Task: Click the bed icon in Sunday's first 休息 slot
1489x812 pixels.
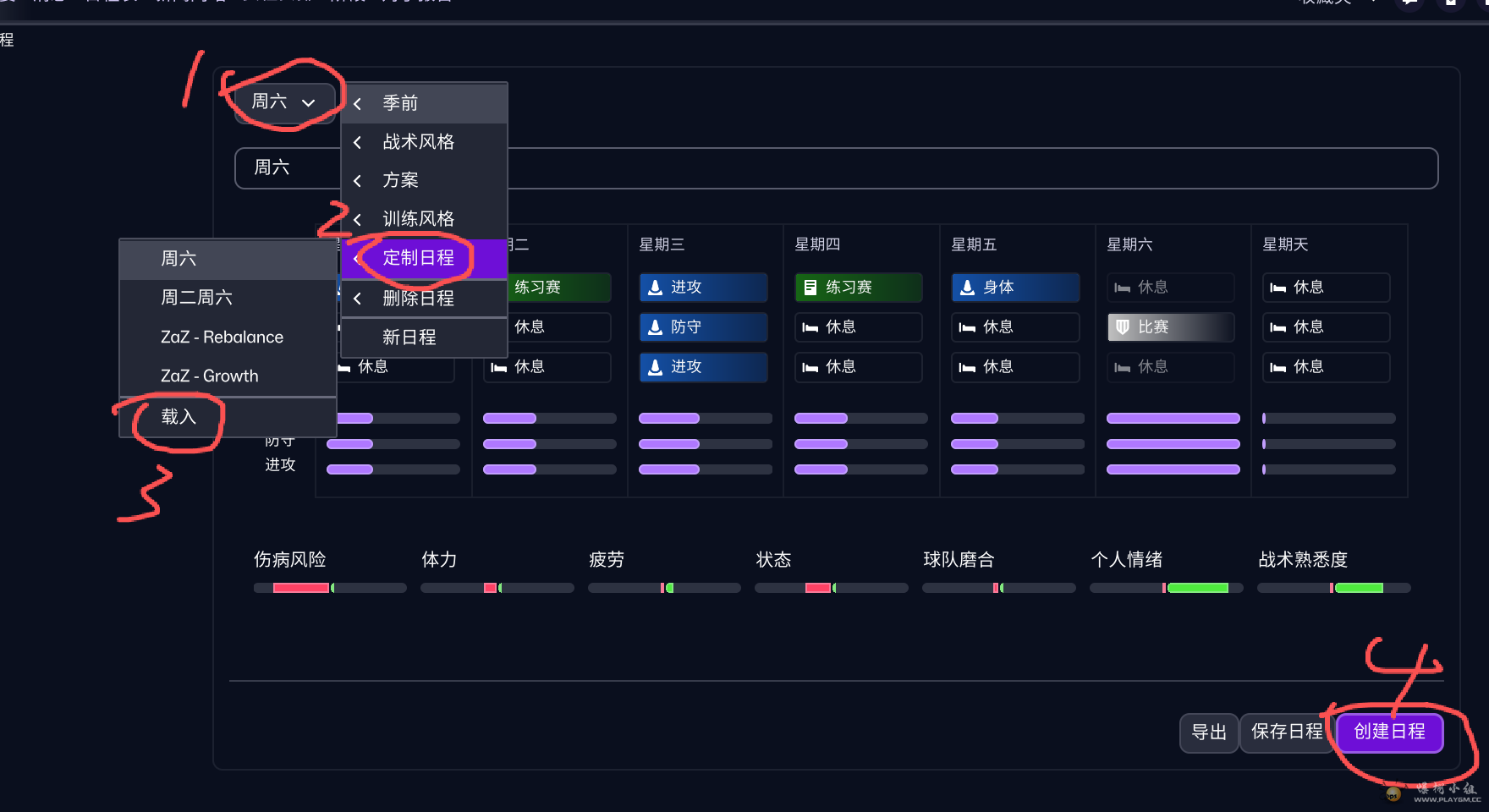Action: [x=1277, y=288]
